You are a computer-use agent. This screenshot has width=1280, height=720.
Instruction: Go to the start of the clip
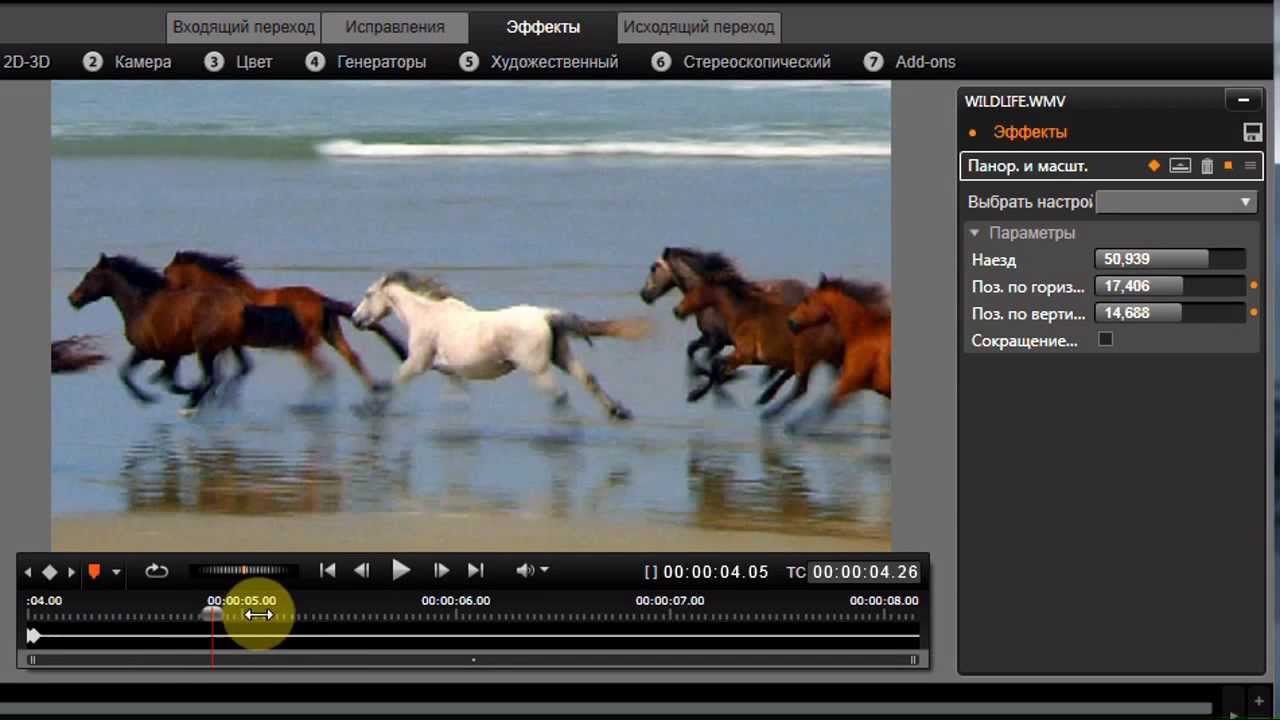pyautogui.click(x=328, y=570)
